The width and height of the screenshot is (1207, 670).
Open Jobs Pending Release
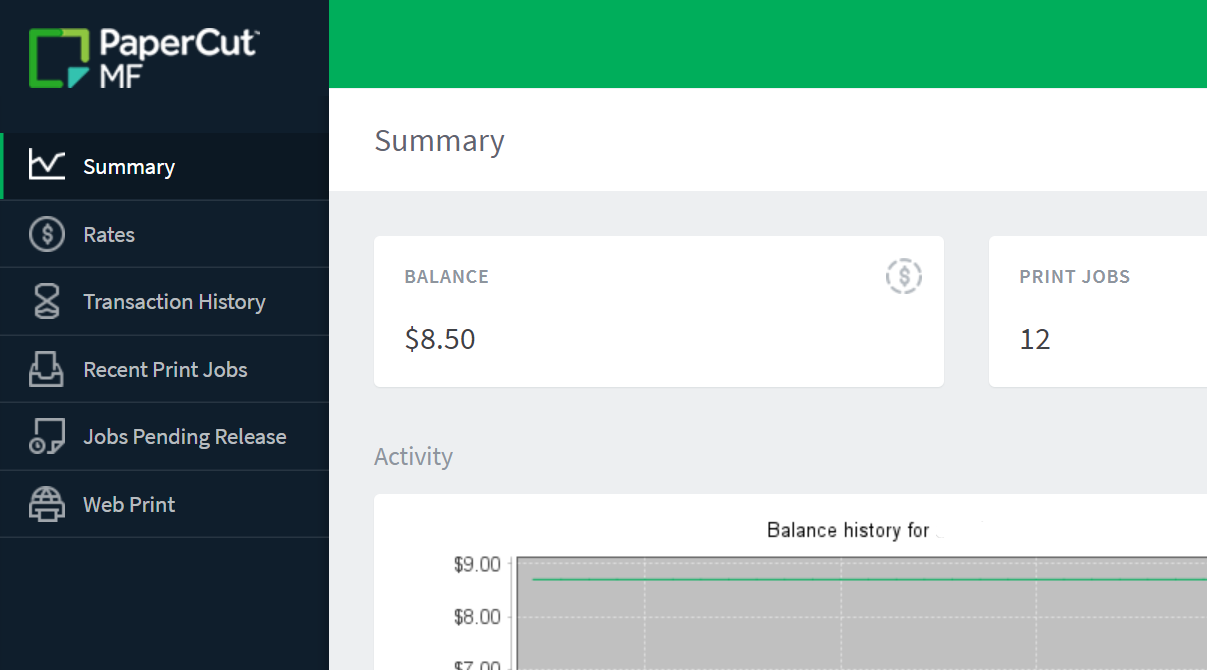point(164,437)
